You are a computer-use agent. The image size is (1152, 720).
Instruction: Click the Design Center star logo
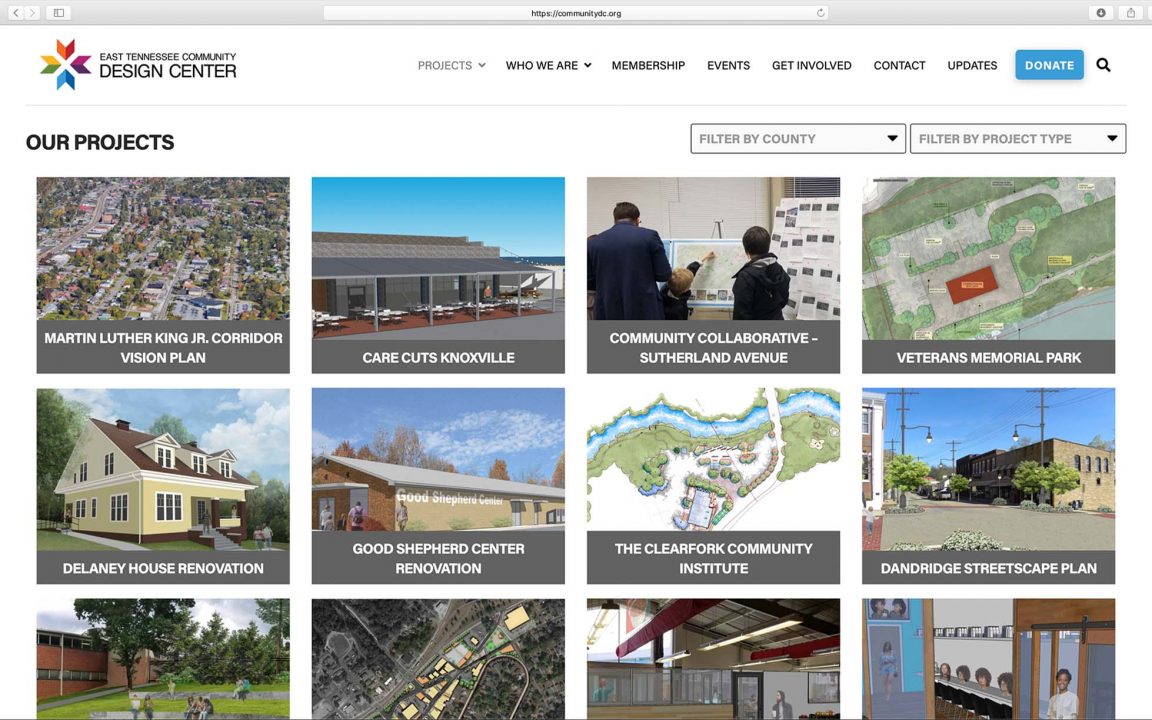[65, 65]
